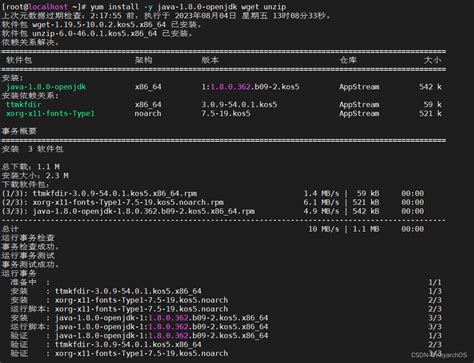474x363 pixels.
Task: Click the 软件包 column header
Action: click(19, 60)
